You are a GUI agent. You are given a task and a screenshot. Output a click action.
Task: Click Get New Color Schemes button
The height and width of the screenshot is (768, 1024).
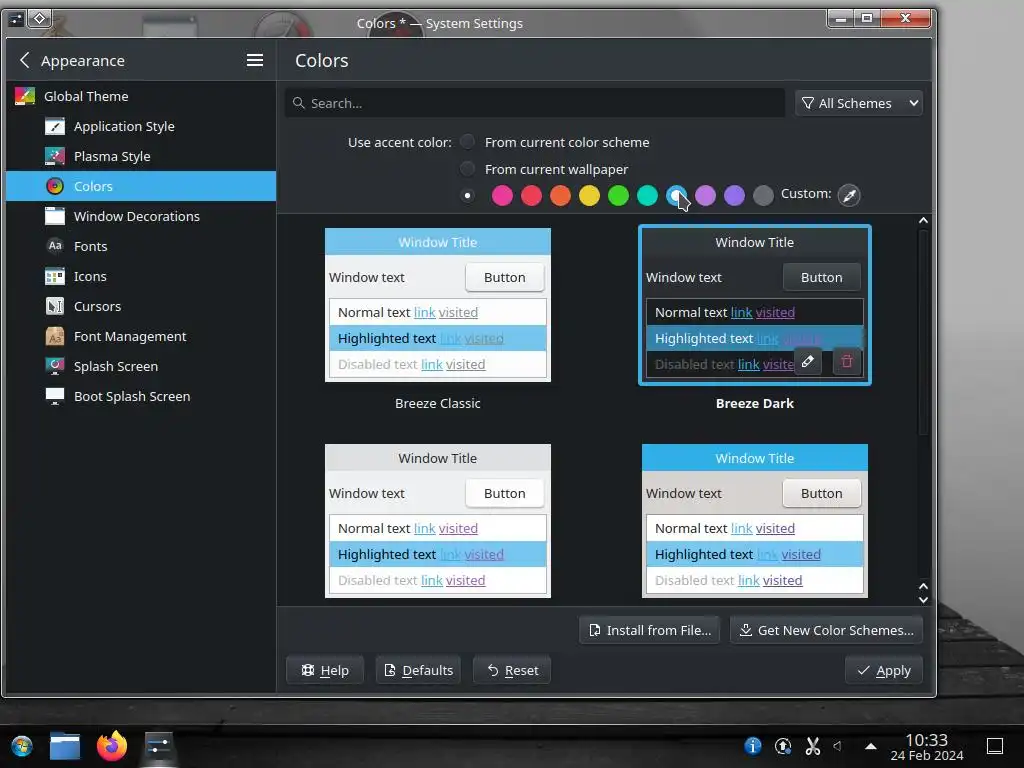pyautogui.click(x=826, y=630)
